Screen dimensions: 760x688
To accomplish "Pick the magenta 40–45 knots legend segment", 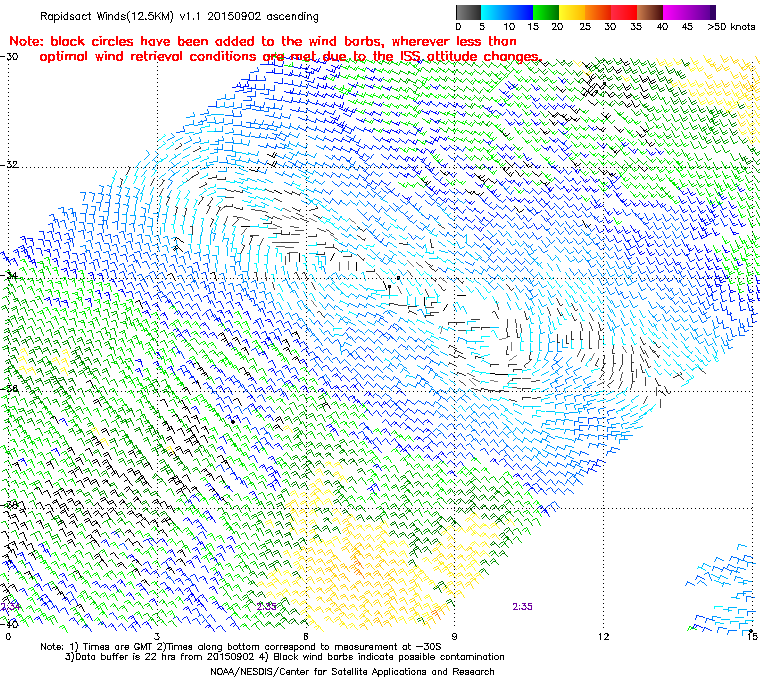I will point(676,12).
